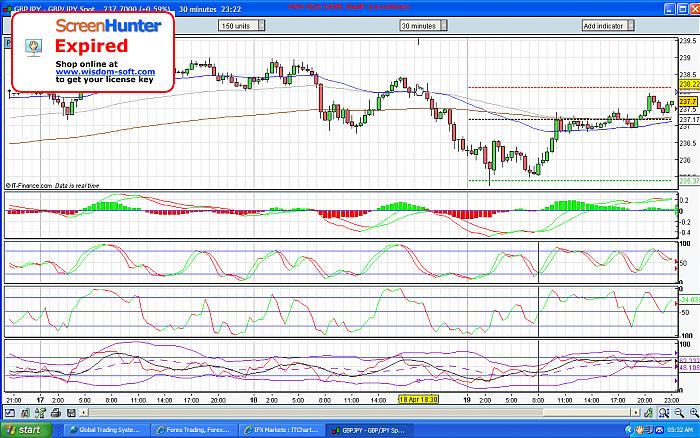This screenshot has height=438, width=700.
Task: Click the monitor tray icon beside the hand
Action: tap(650, 430)
